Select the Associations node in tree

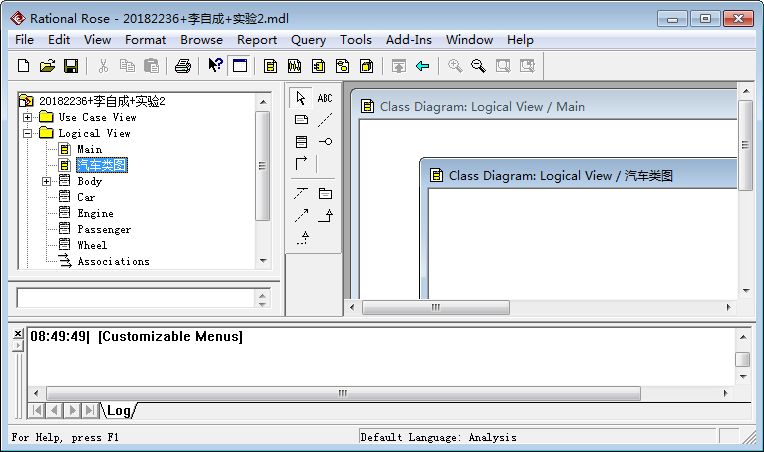point(113,262)
